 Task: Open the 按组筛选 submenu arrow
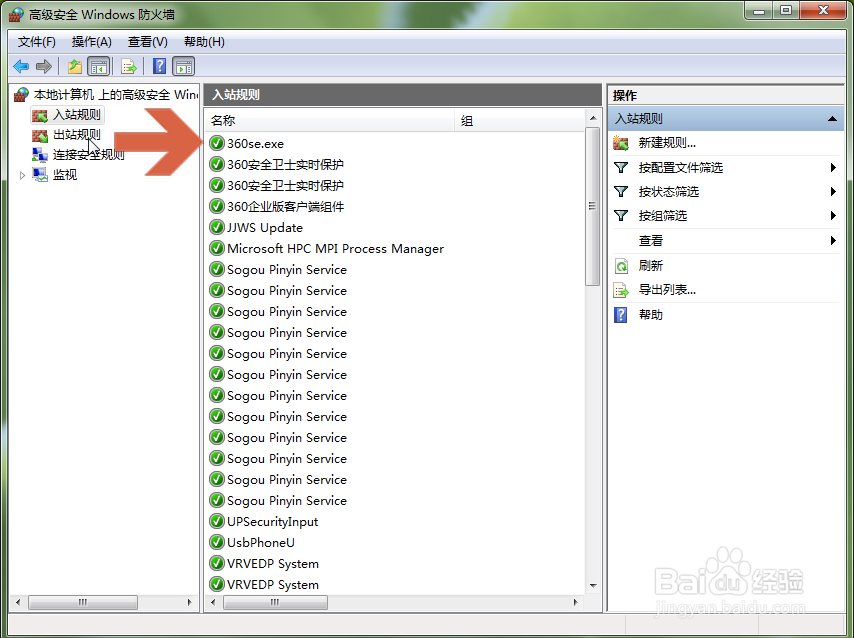(x=833, y=215)
